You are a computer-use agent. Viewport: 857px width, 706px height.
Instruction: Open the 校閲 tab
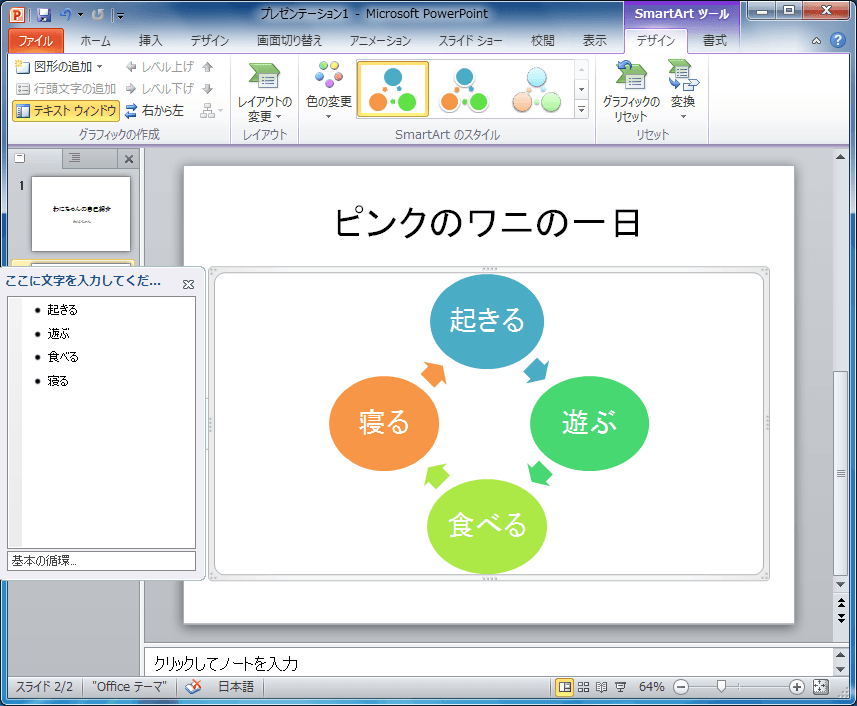543,40
